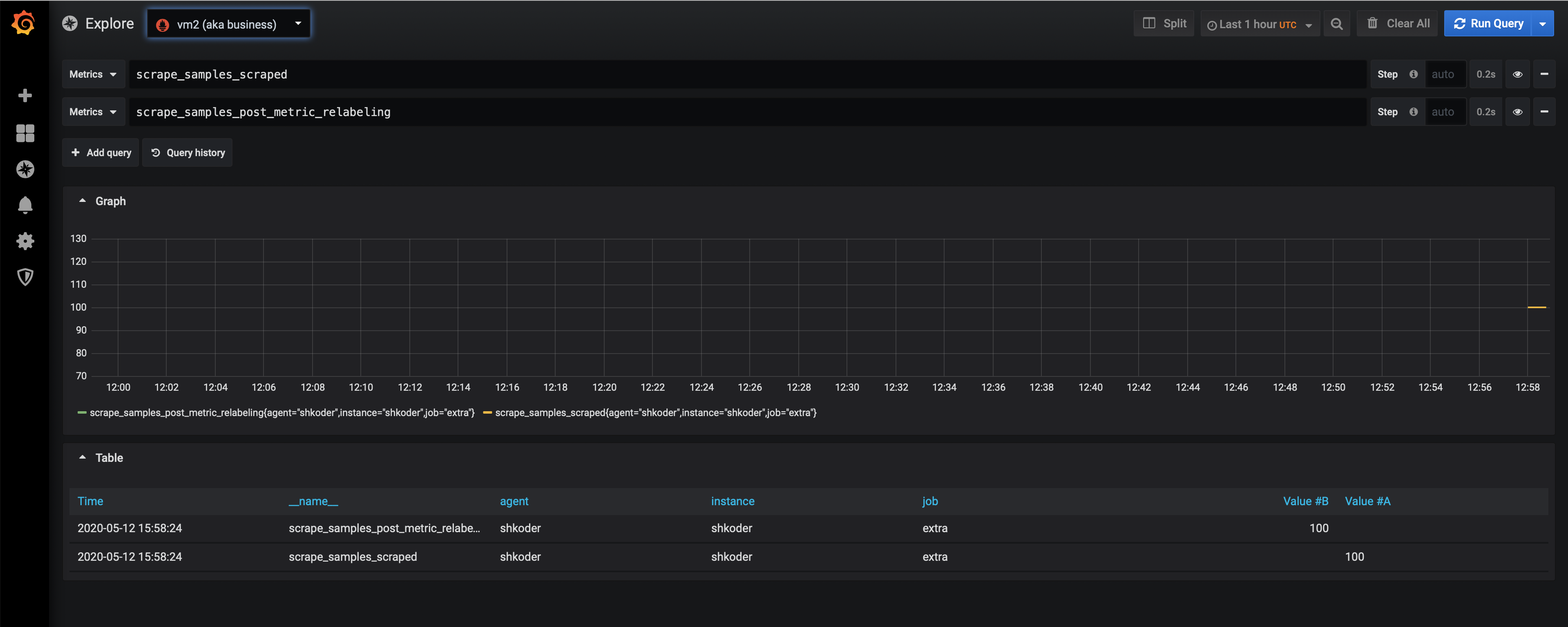Click the yellow scrape_samples_scraped legend swatch
This screenshot has width=1568, height=627.
point(487,413)
